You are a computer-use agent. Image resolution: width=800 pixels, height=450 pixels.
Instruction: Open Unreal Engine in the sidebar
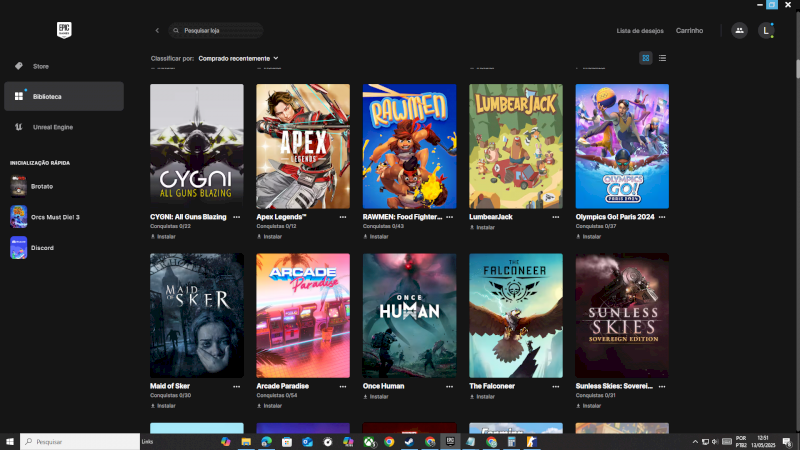point(52,127)
